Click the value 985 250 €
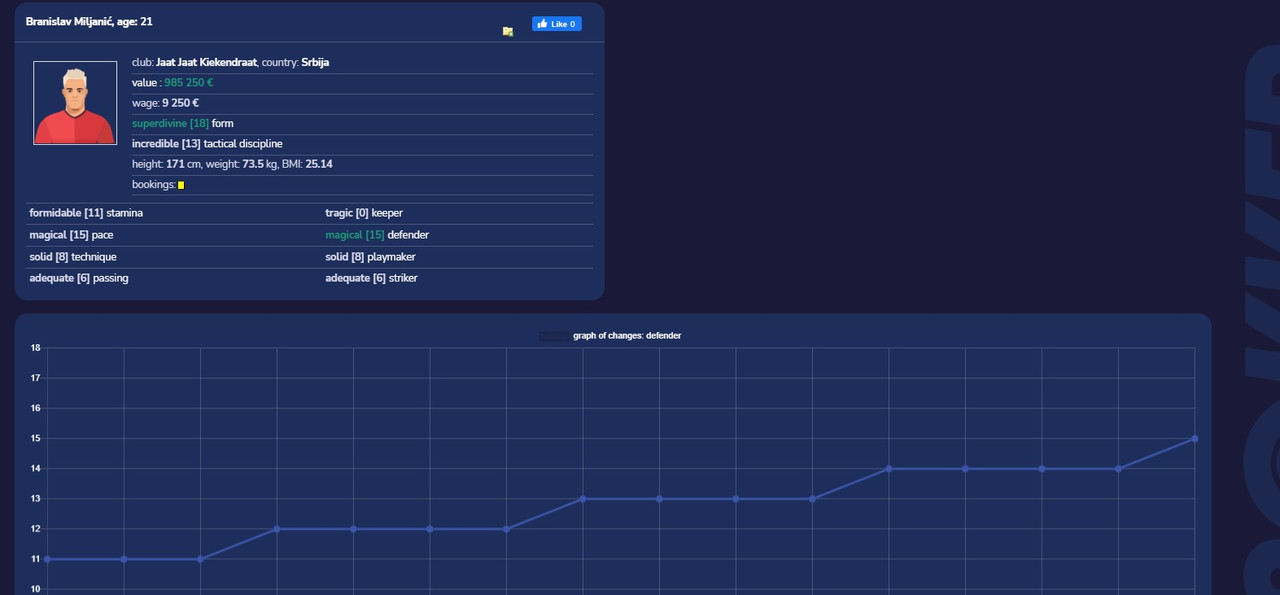1280x595 pixels. (188, 83)
